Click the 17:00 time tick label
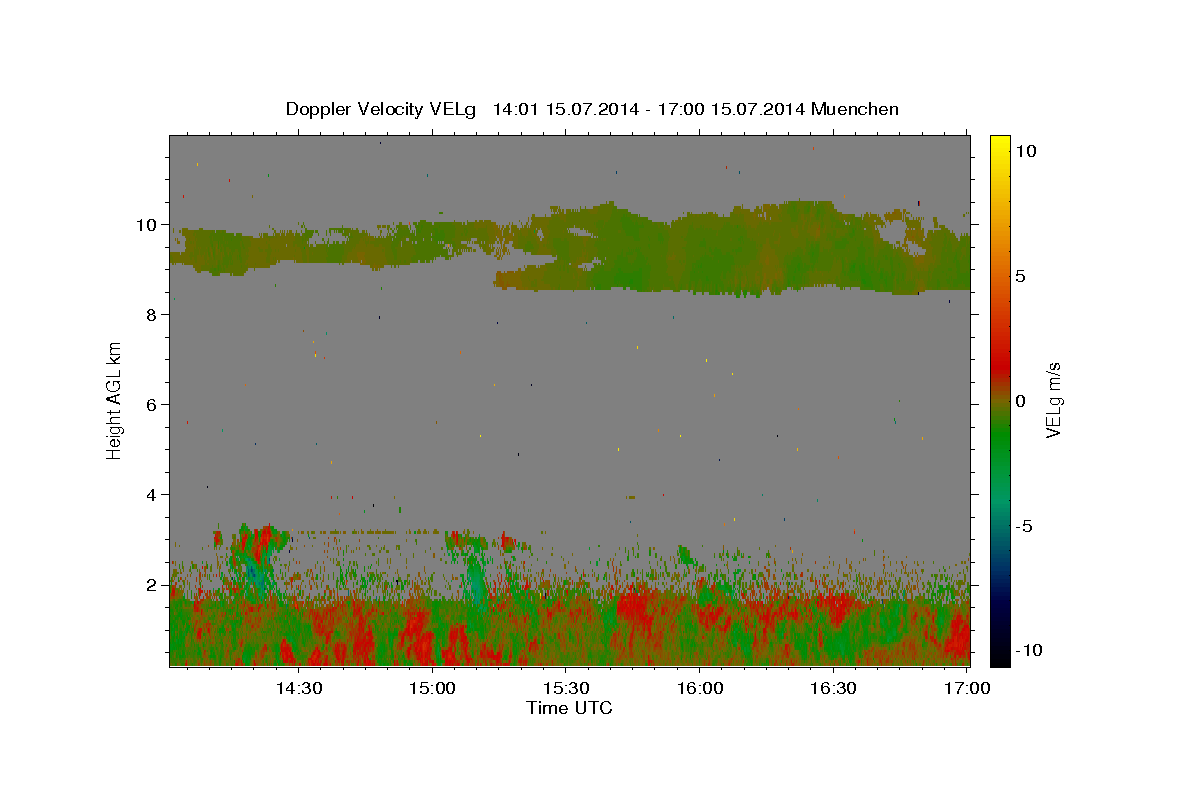The height and width of the screenshot is (800, 1200). [x=967, y=688]
